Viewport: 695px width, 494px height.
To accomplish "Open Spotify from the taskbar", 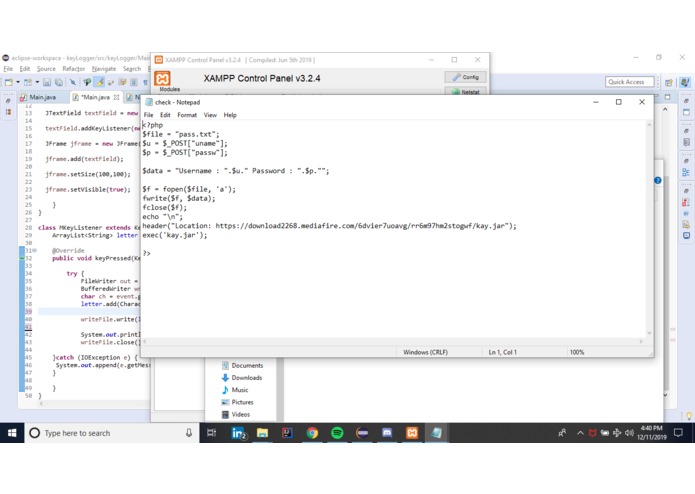I will [337, 433].
